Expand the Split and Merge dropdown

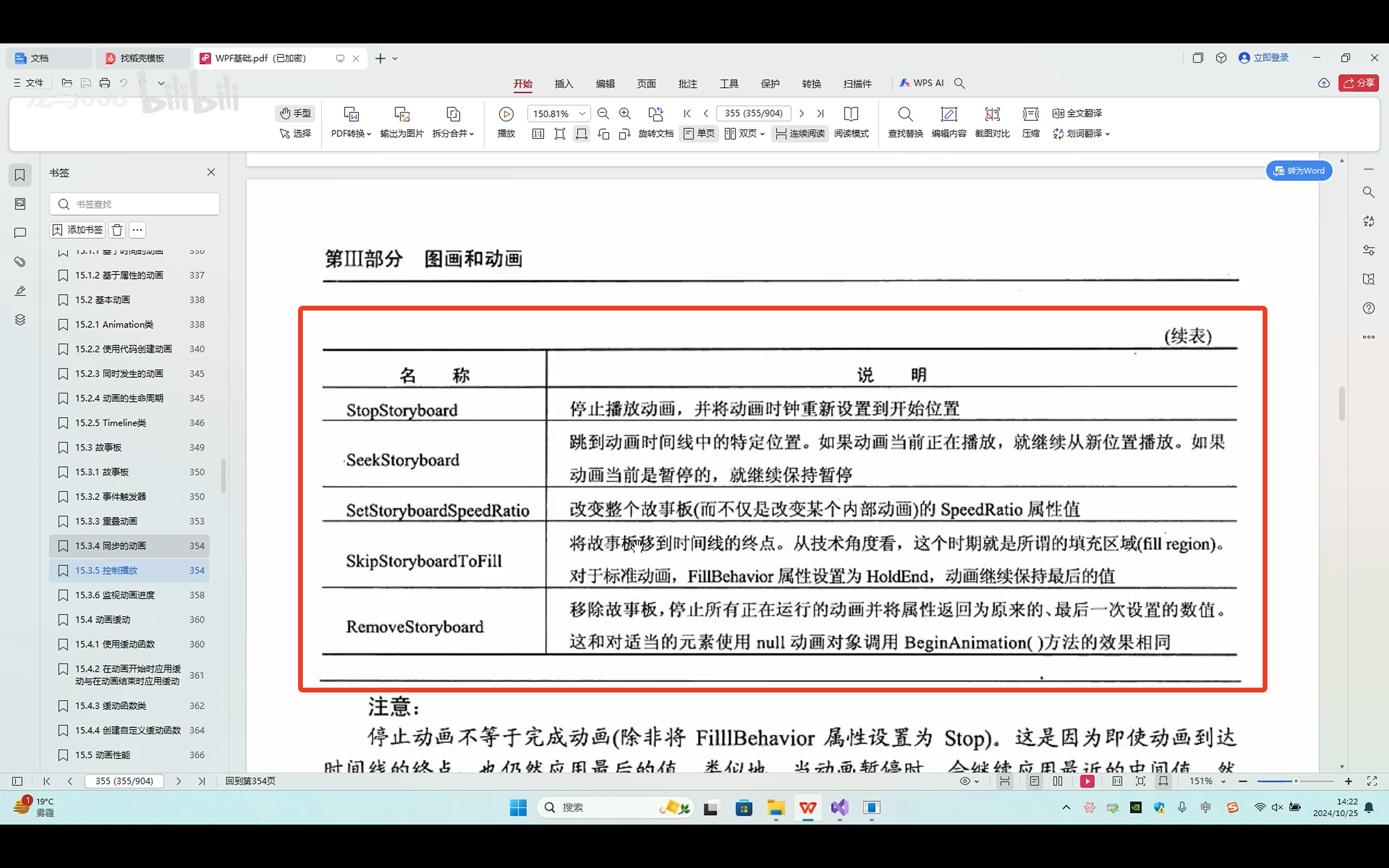(453, 133)
